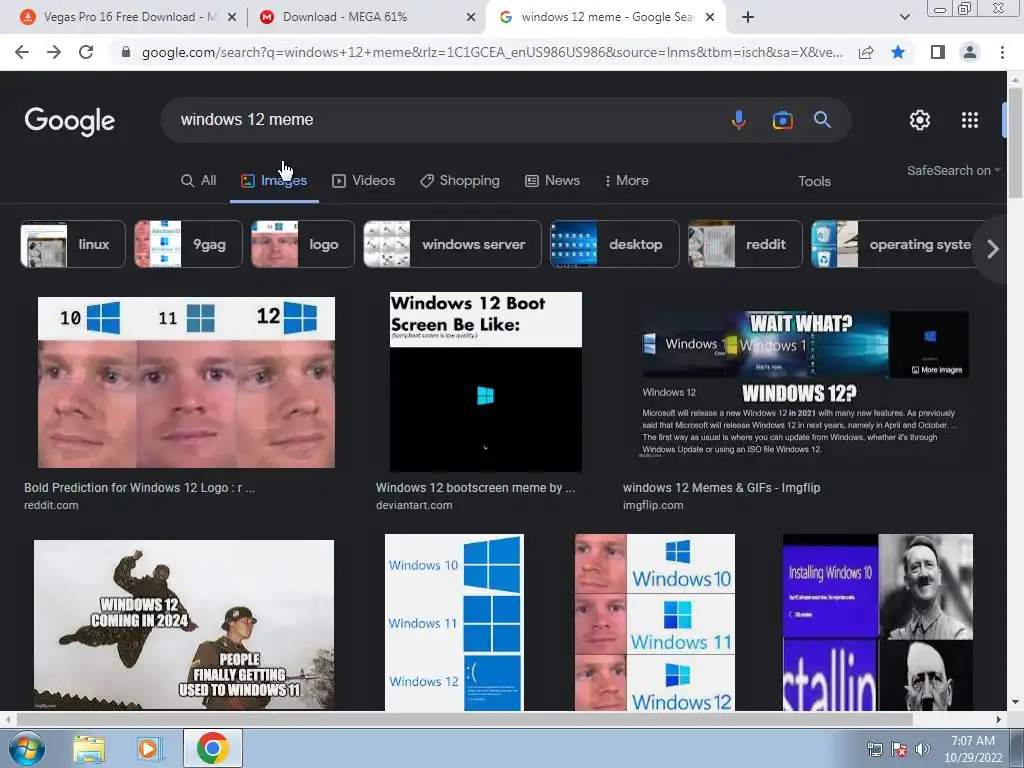Open the Action Center flag tray icon
1024x768 pixels.
click(899, 749)
